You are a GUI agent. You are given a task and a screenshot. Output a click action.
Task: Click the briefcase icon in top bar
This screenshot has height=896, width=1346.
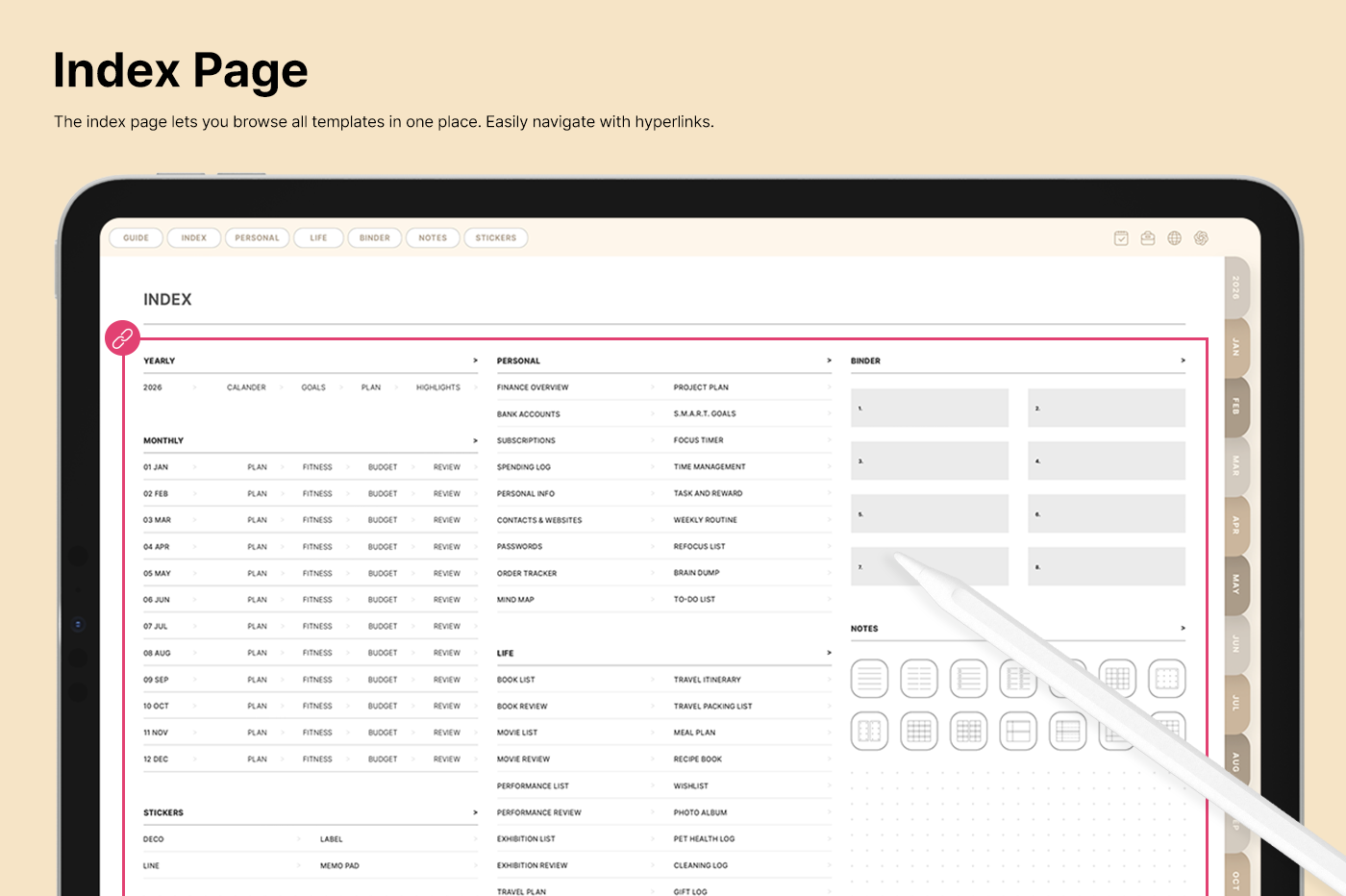pos(1148,238)
